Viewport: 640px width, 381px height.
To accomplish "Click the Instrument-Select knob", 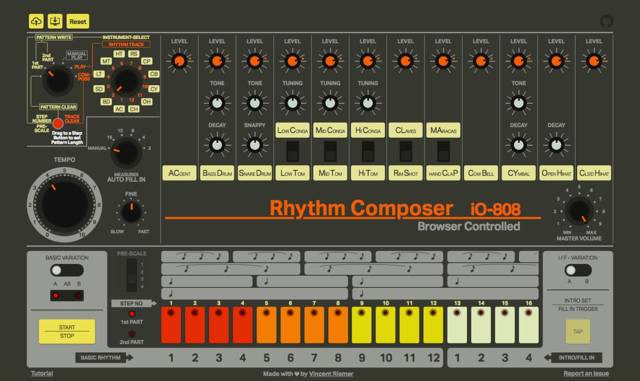I will [x=126, y=81].
